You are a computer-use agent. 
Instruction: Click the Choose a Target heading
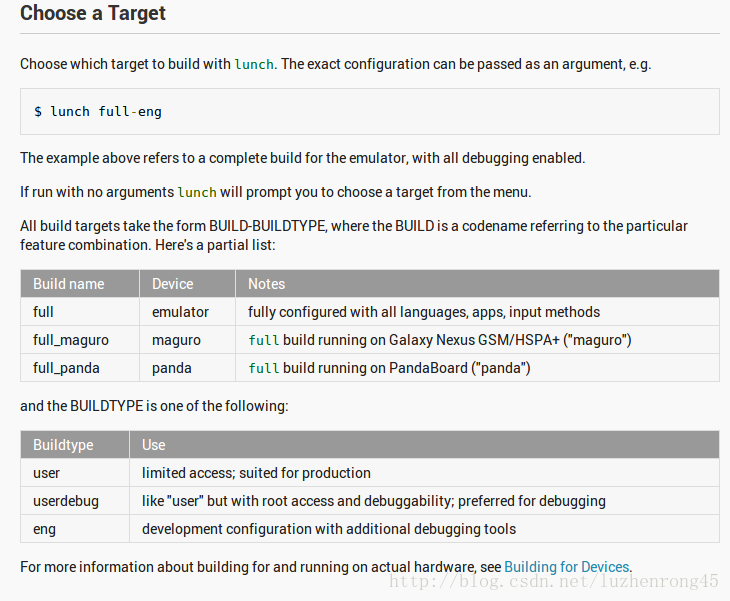93,13
